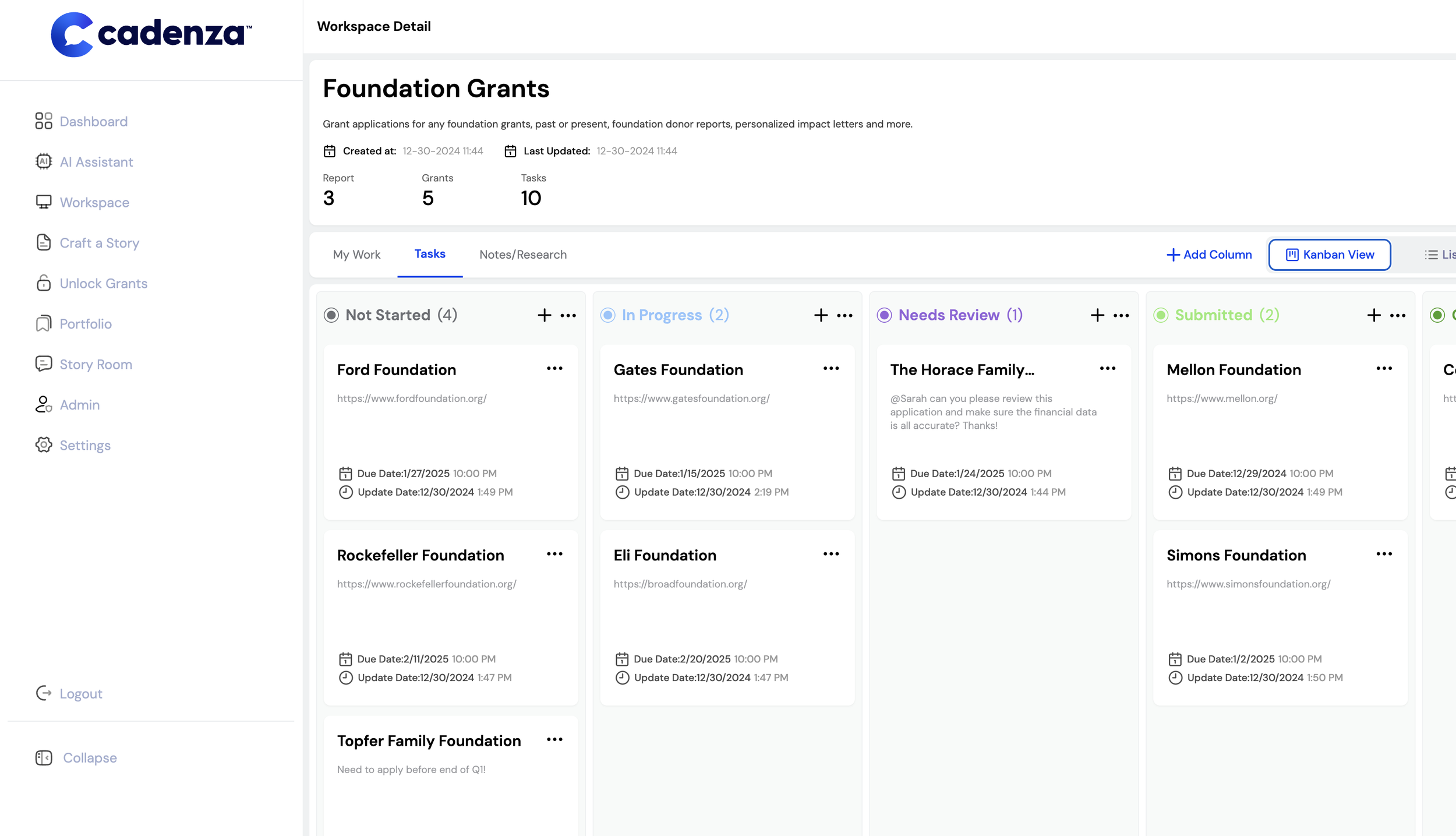Open Needs Review column options menu
The width and height of the screenshot is (1456, 836).
pyautogui.click(x=1121, y=315)
